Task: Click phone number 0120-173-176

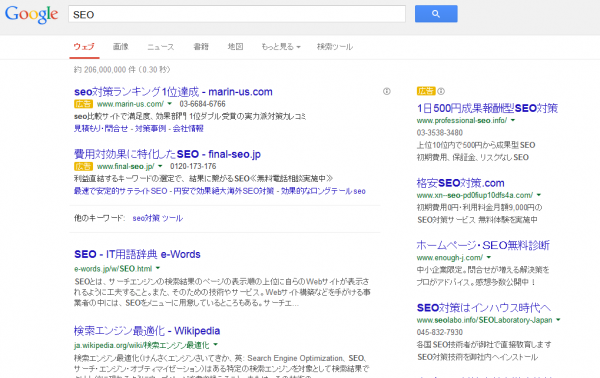Action: pyautogui.click(x=193, y=166)
